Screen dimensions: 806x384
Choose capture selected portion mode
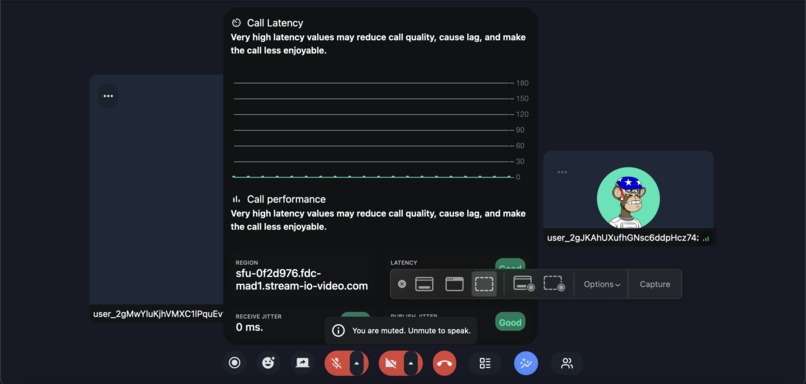(x=484, y=284)
